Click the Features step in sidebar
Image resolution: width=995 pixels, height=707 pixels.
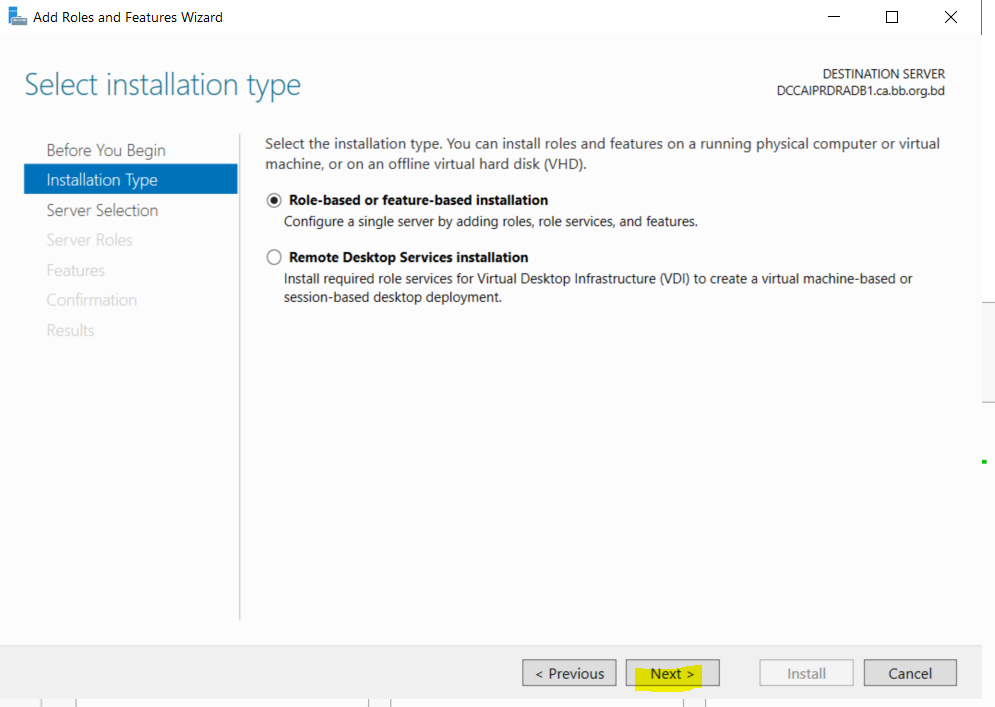[76, 270]
